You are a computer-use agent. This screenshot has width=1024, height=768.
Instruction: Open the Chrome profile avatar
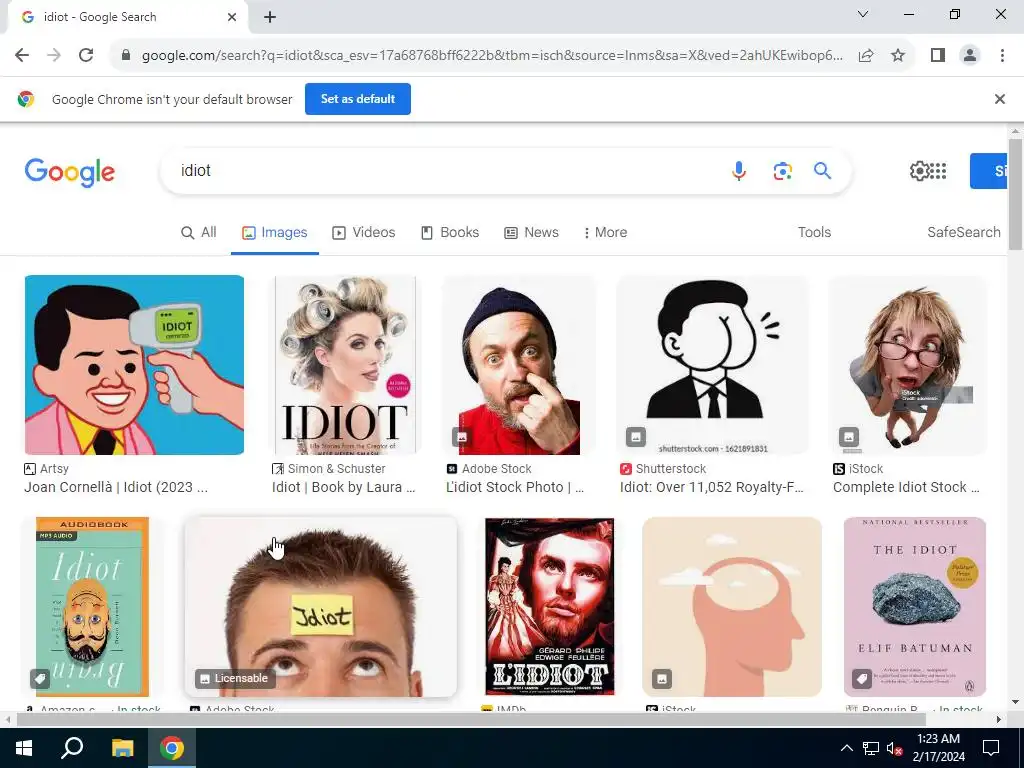(x=970, y=56)
